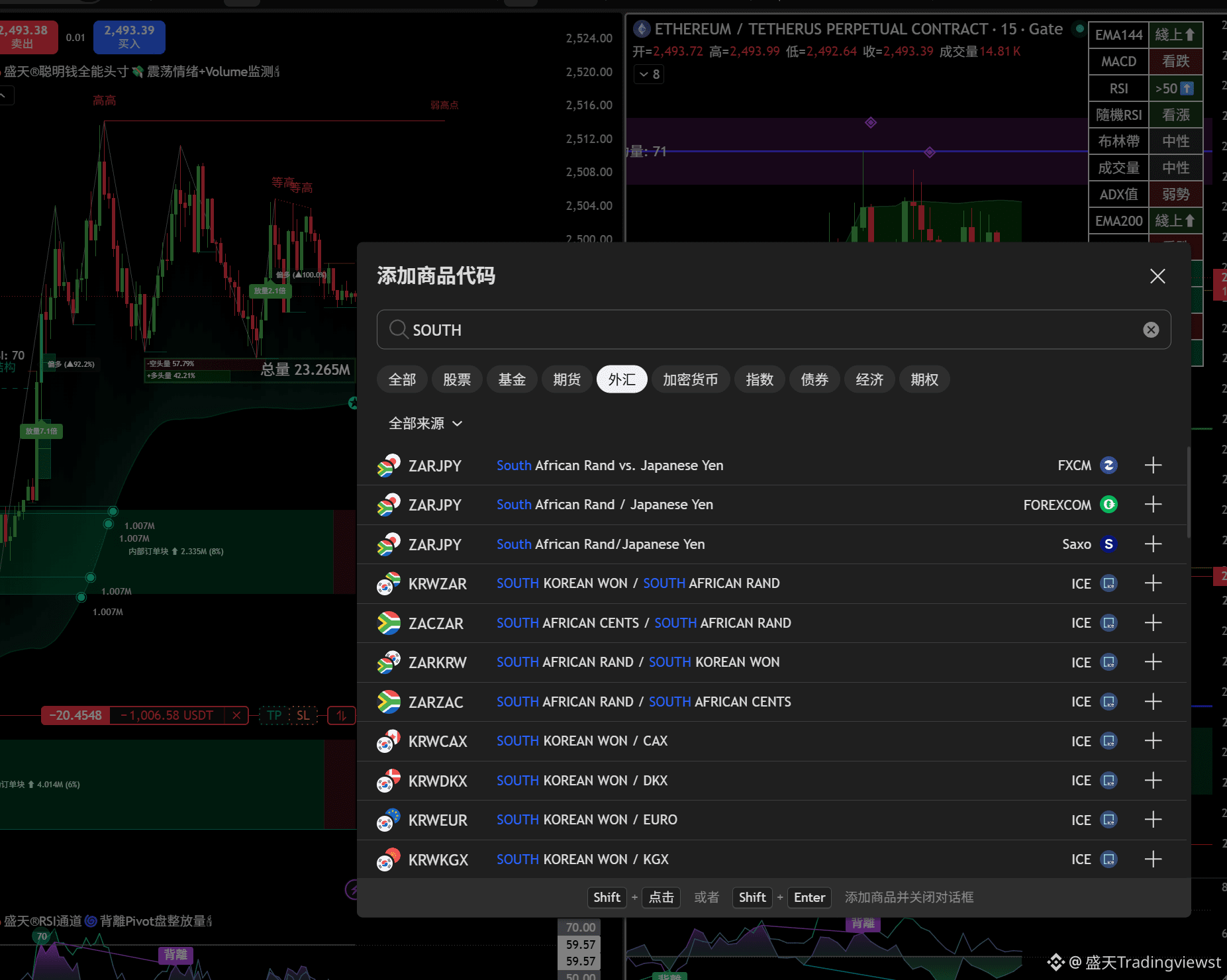
Task: Click the flag icon on ZARZAC row
Action: 389,702
